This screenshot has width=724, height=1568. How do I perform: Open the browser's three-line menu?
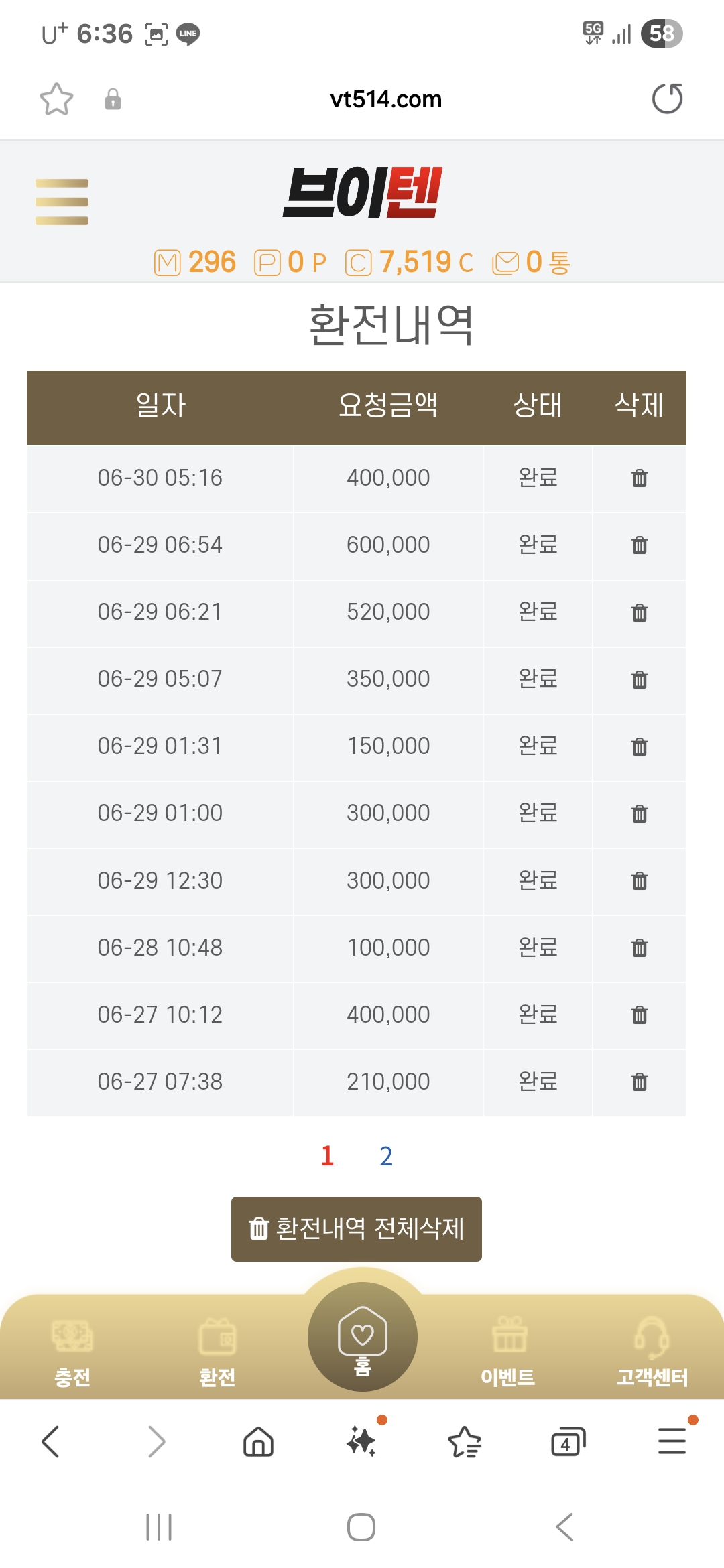(672, 1442)
